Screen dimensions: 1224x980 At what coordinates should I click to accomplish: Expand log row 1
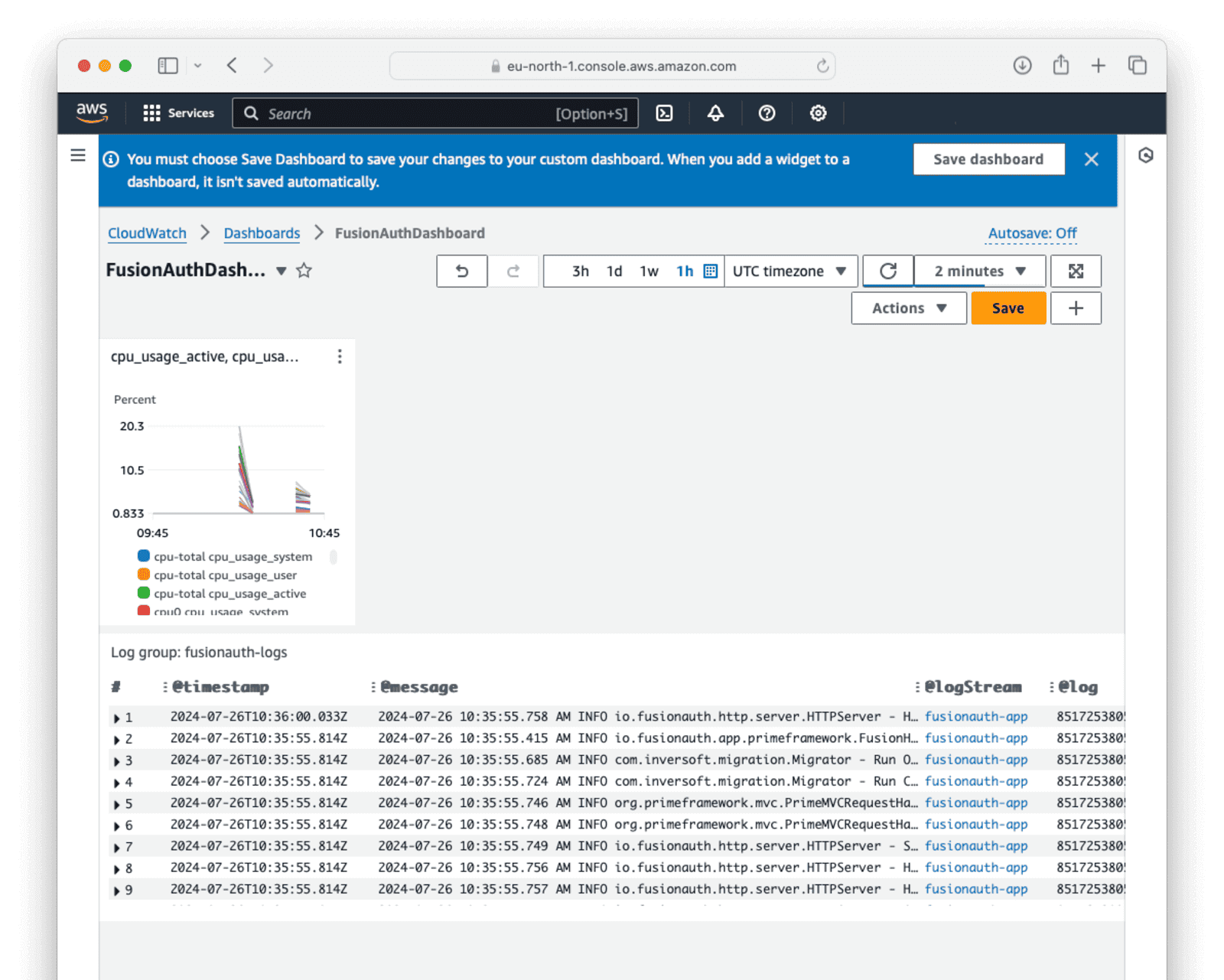116,718
